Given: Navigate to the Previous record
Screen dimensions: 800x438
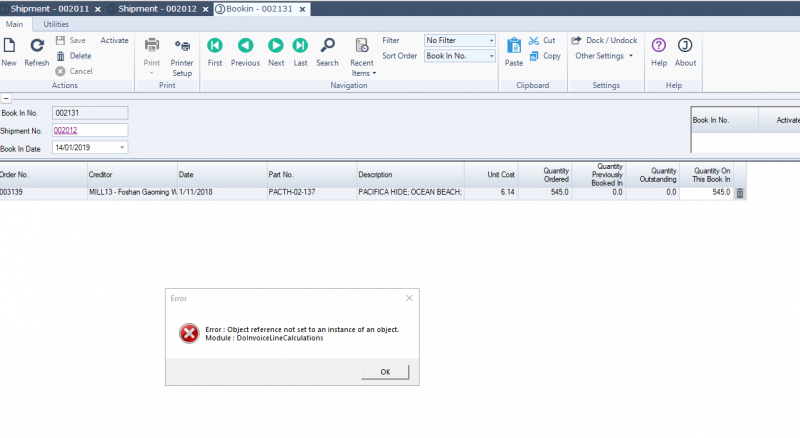Looking at the screenshot, I should (245, 46).
